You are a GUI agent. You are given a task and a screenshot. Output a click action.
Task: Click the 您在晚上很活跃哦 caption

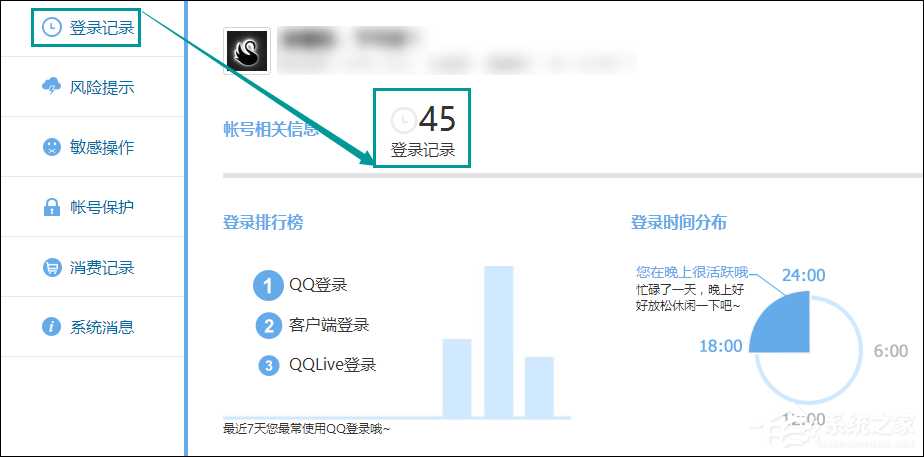click(692, 272)
